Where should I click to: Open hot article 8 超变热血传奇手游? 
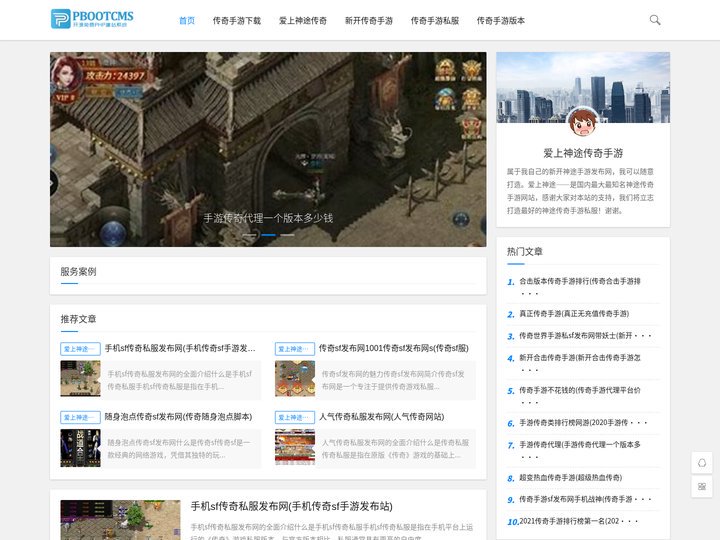[x=570, y=478]
